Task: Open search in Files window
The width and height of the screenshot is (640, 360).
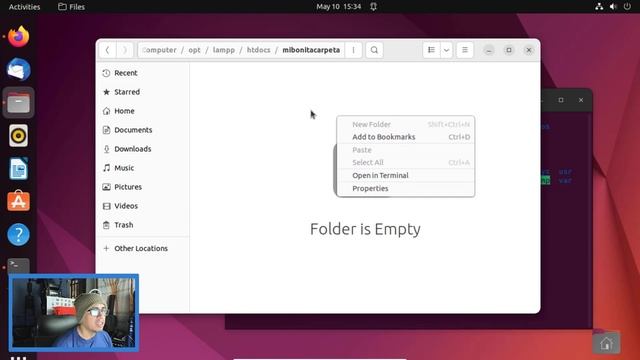Action: (x=374, y=50)
